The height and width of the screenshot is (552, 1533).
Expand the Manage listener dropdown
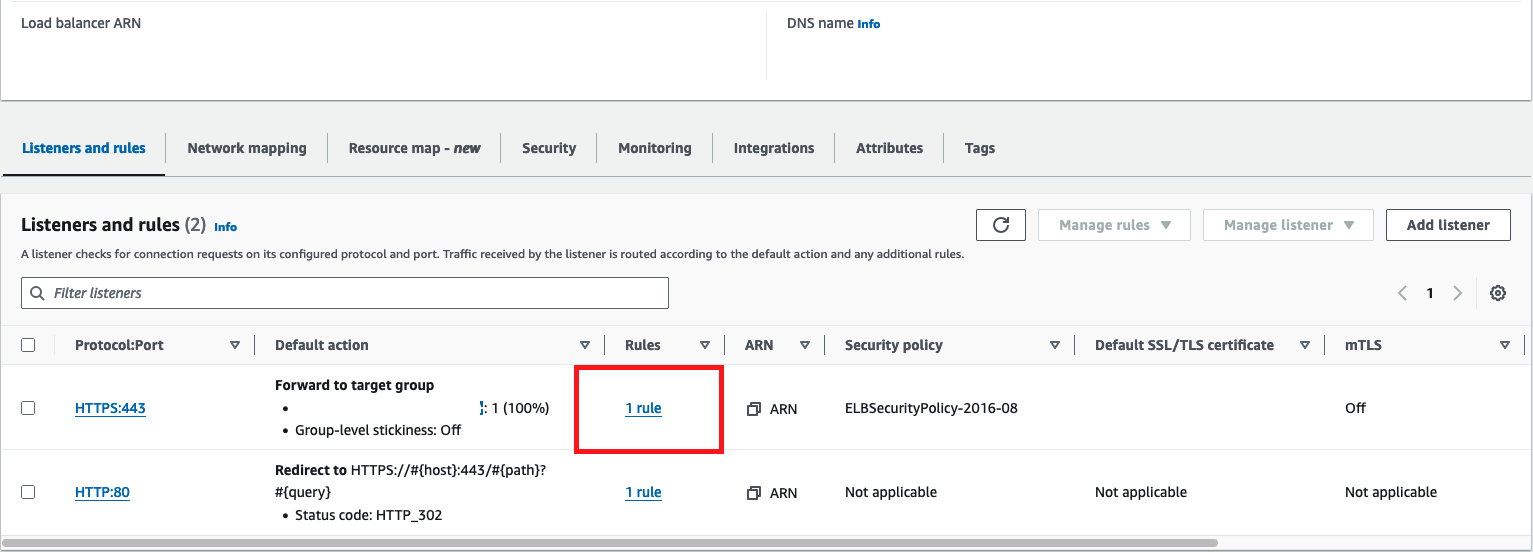1287,225
